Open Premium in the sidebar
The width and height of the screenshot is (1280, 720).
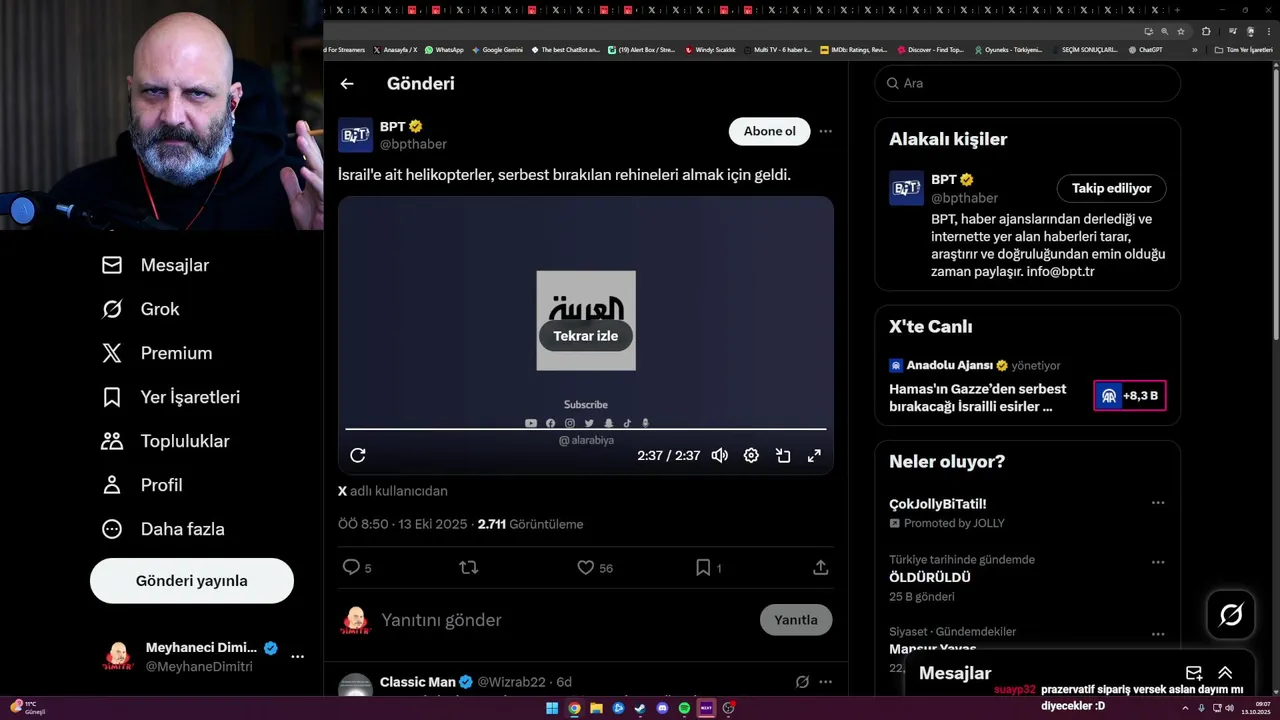point(157,353)
